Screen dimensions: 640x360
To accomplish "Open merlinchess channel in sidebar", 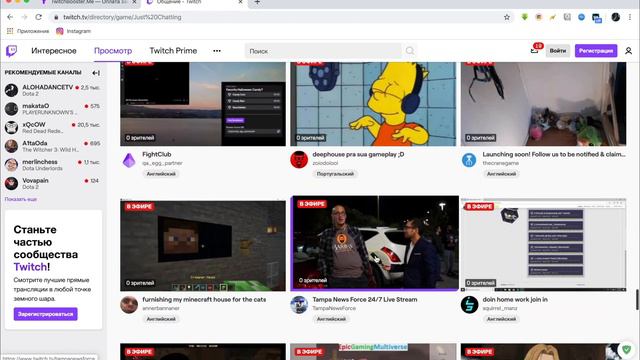I will [53, 165].
